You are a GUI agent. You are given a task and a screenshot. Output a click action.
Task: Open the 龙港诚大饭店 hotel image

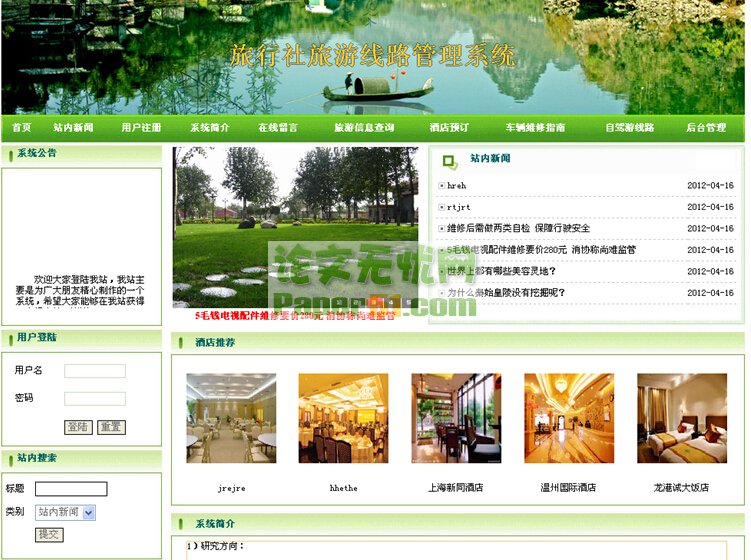tap(682, 418)
